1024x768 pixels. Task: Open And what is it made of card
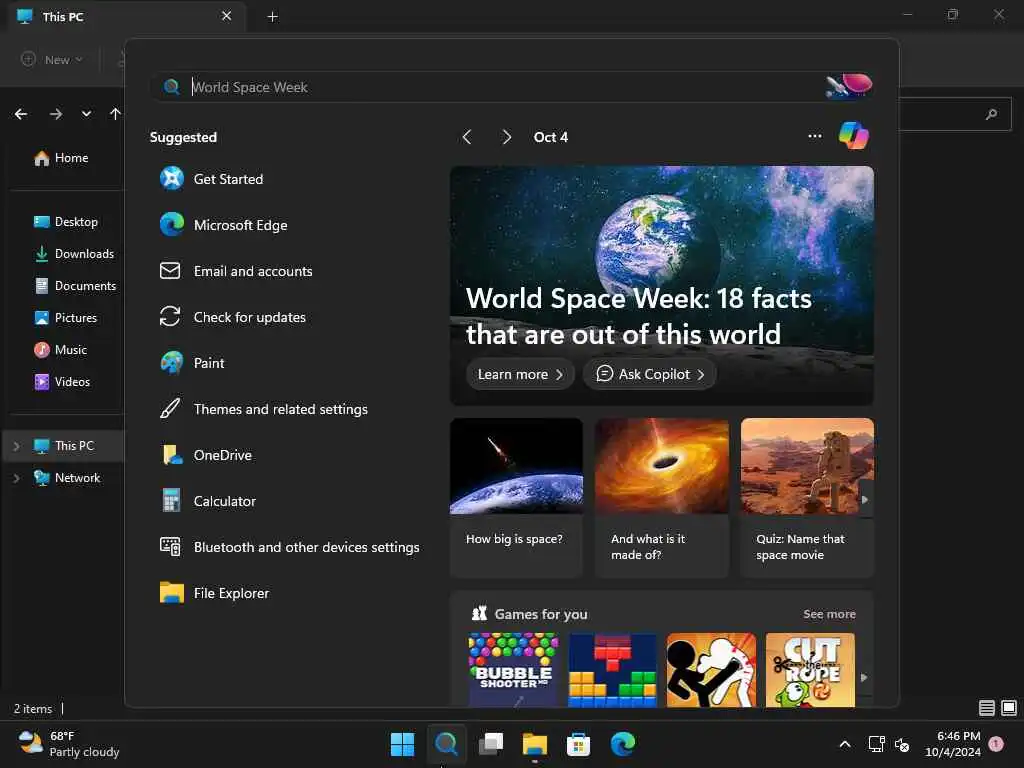[x=662, y=498]
